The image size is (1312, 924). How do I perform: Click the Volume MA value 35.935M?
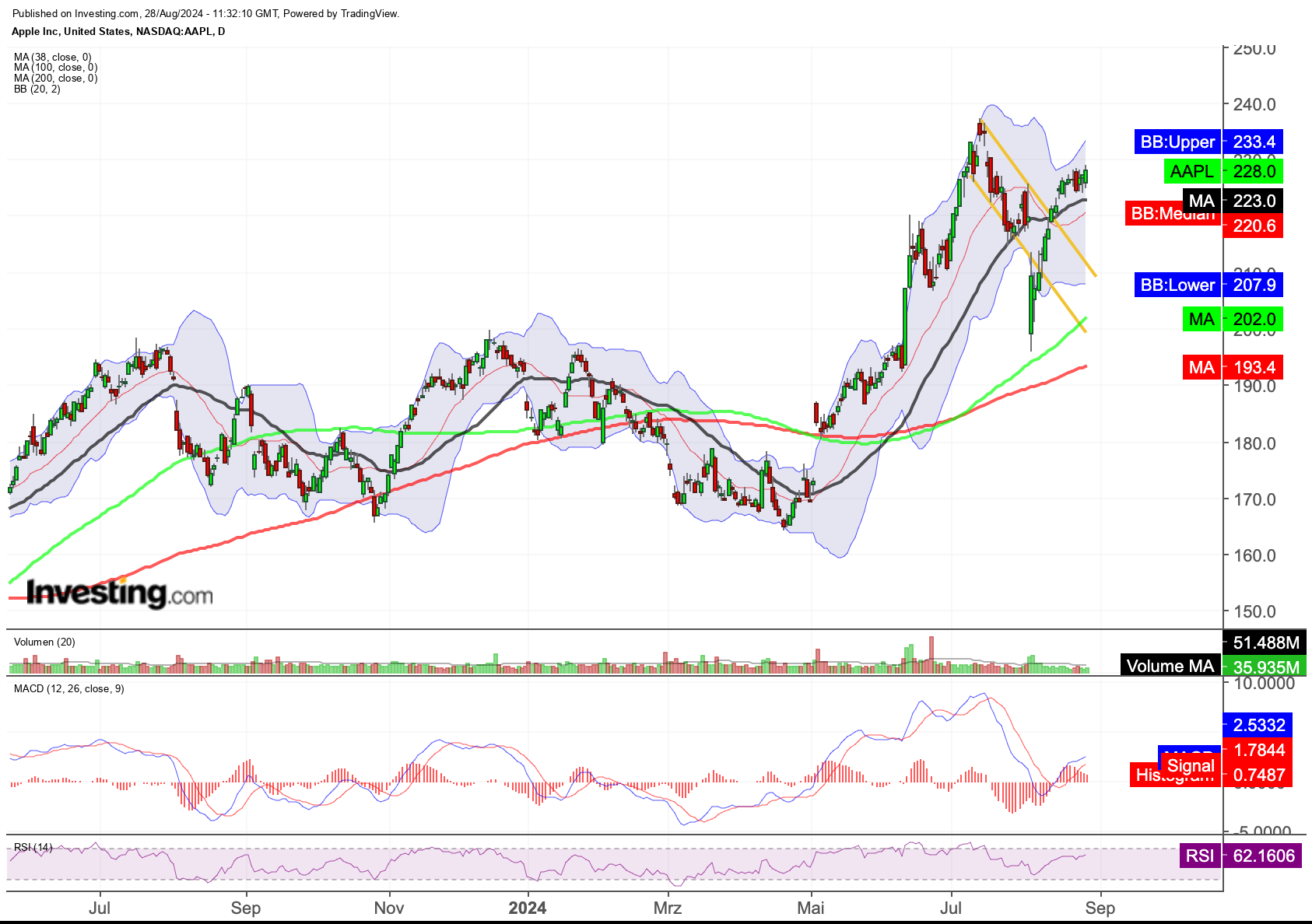click(x=1265, y=667)
